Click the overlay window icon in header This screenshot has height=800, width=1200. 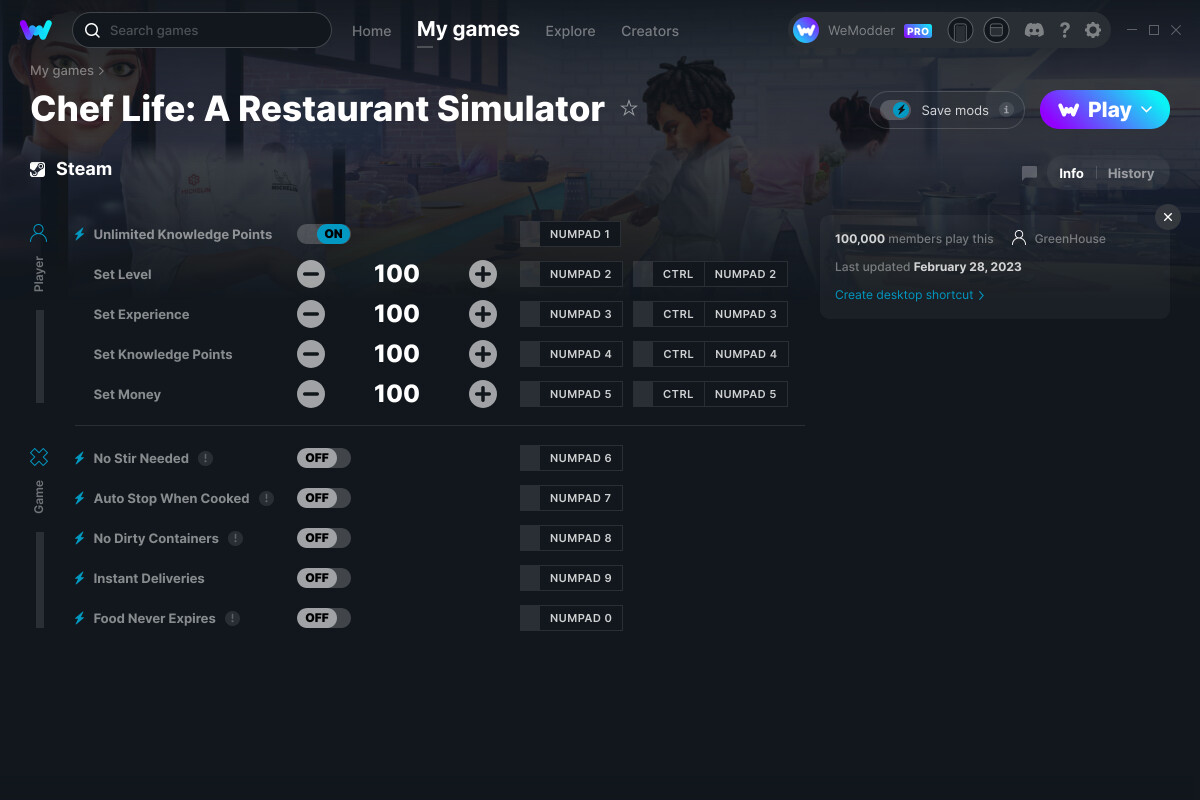pos(996,30)
